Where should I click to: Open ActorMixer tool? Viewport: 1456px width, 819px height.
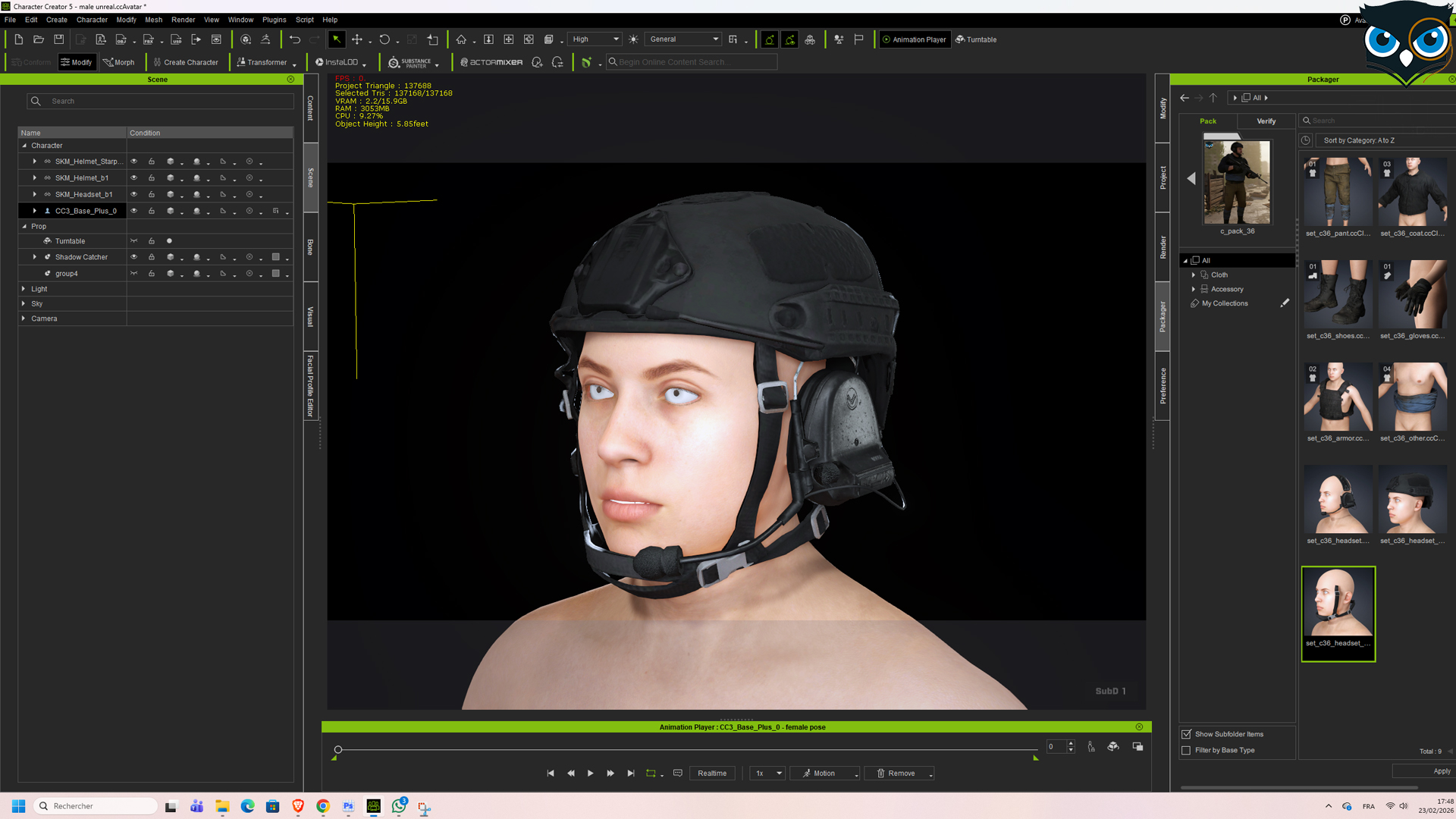[x=491, y=62]
